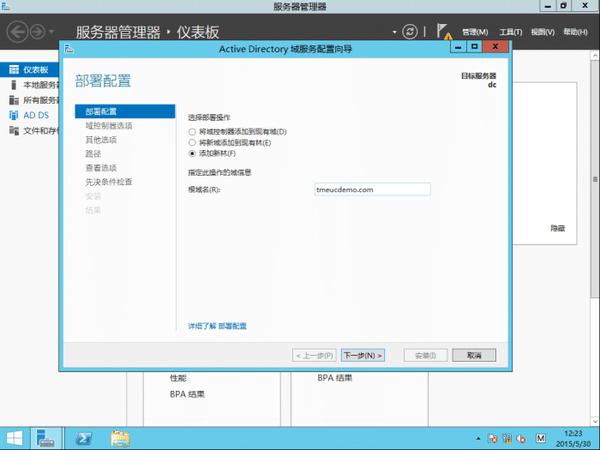Click the previous step (P) button
Screen dimensions: 600x450
[x=314, y=355]
